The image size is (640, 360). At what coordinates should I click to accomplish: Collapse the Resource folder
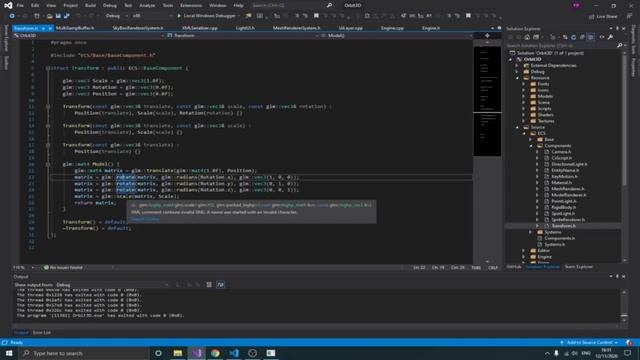[517, 78]
